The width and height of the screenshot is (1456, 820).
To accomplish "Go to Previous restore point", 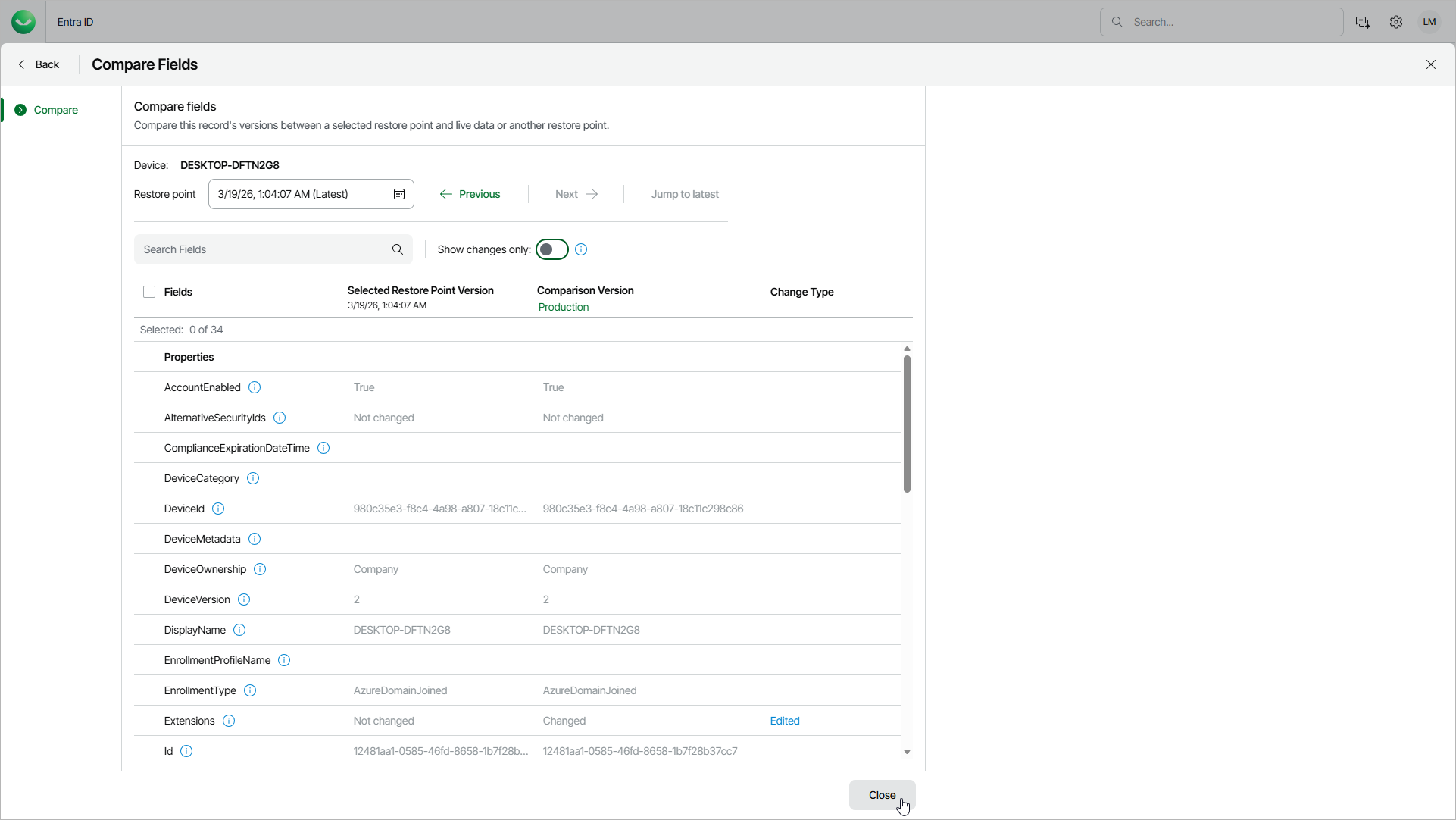I will (x=470, y=194).
